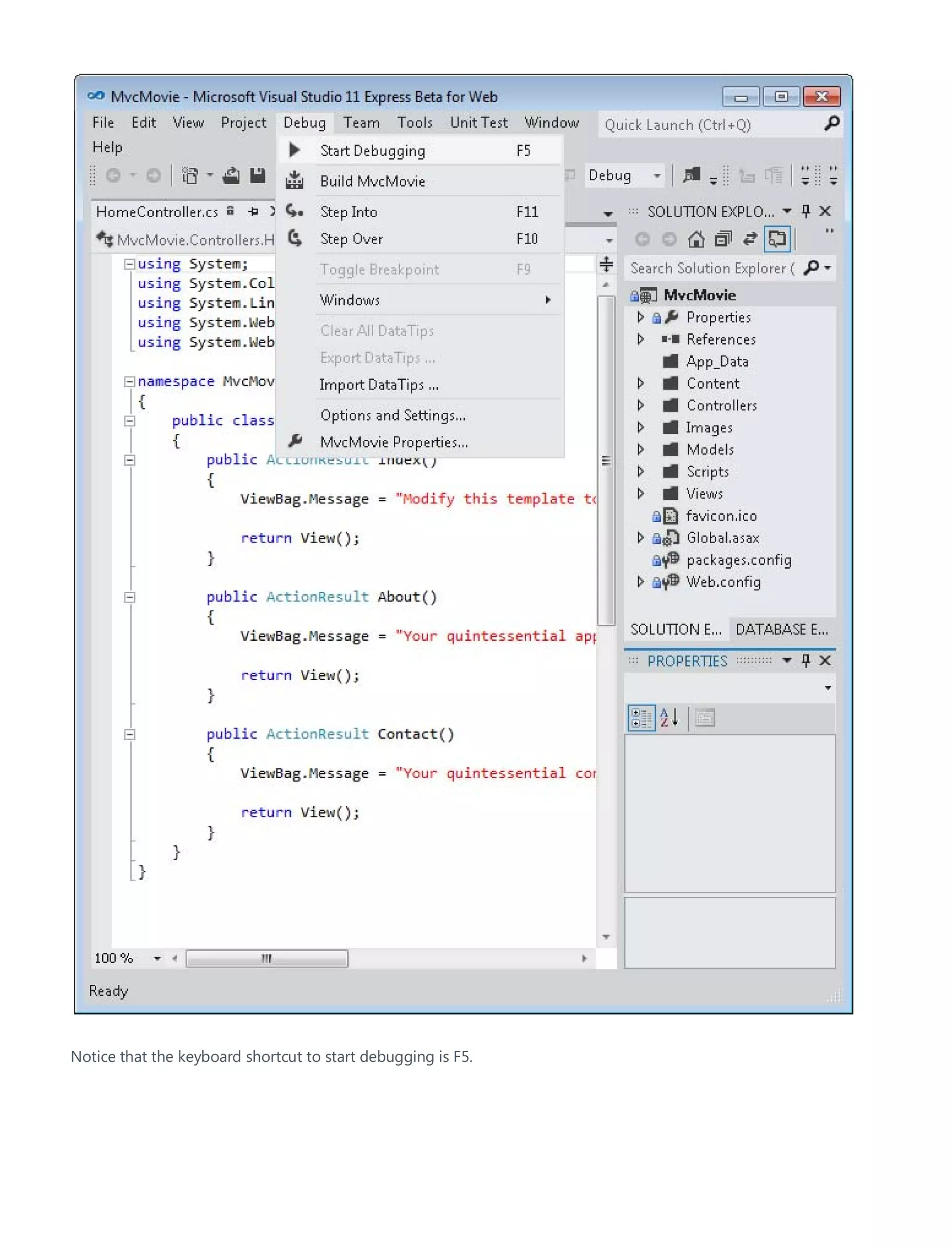Open the File menu

pyautogui.click(x=103, y=122)
